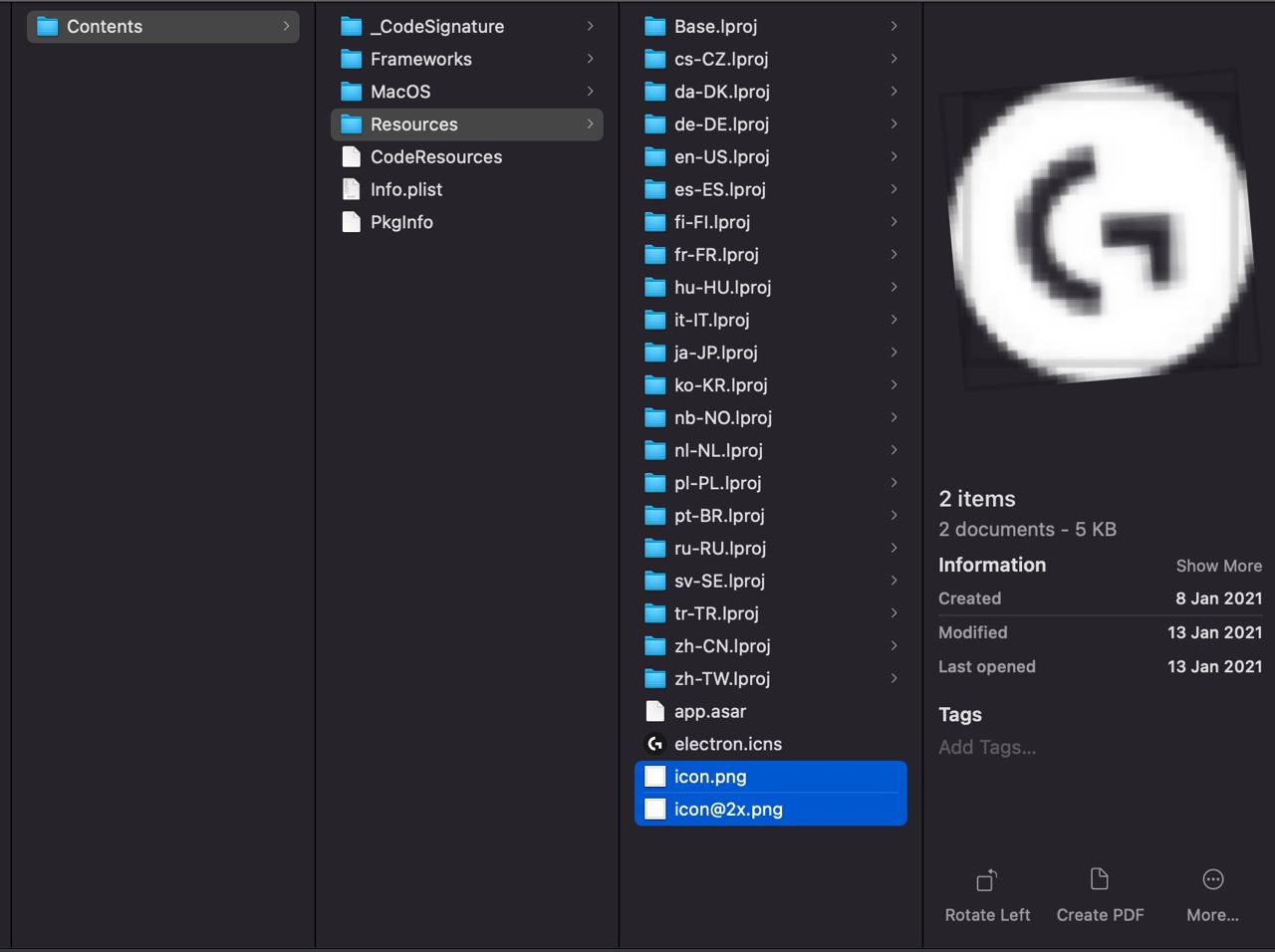
Task: Expand the fr-FR.lproj chevron
Action: pyautogui.click(x=893, y=255)
